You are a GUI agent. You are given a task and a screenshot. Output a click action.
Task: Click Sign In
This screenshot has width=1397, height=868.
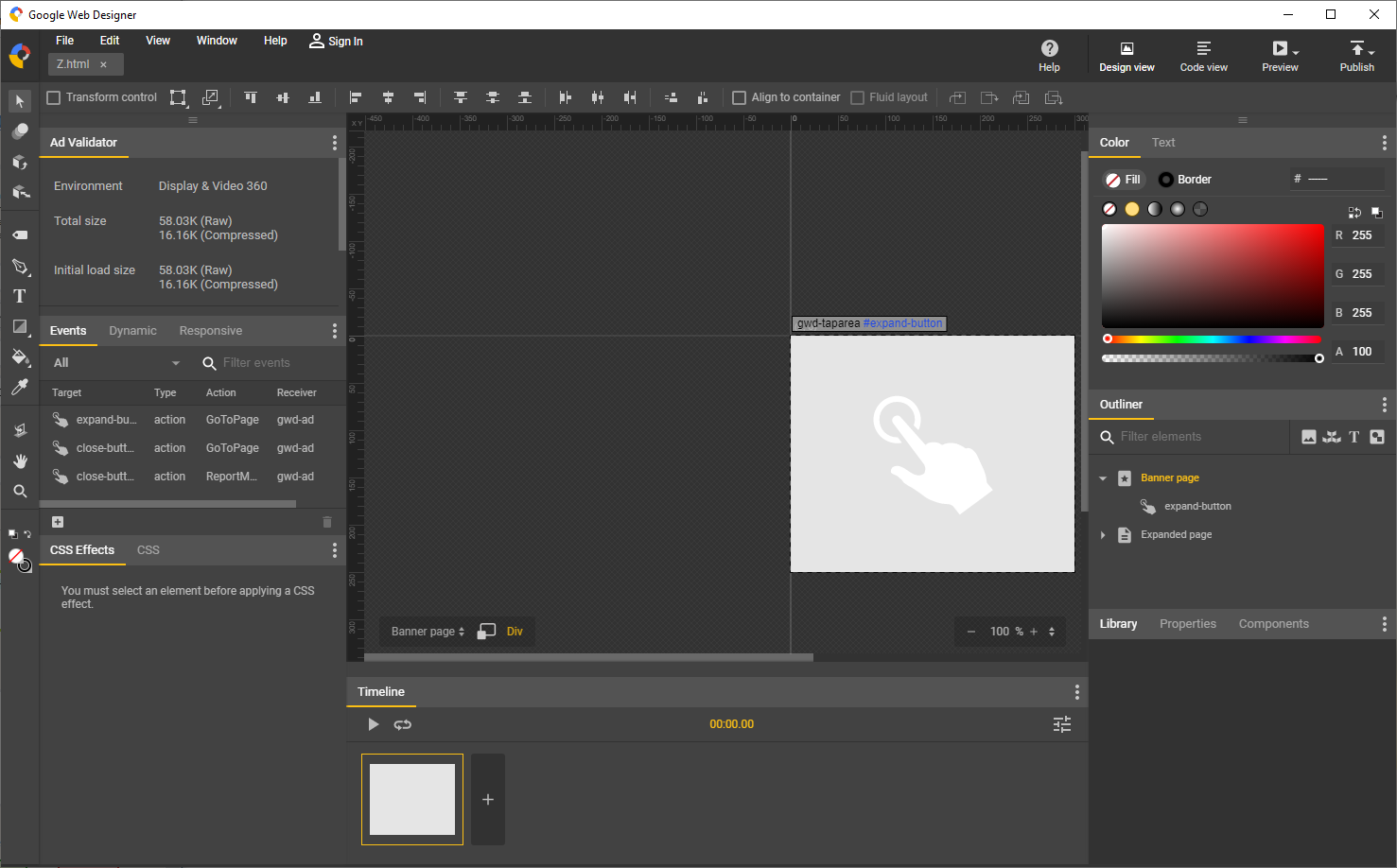click(x=336, y=42)
